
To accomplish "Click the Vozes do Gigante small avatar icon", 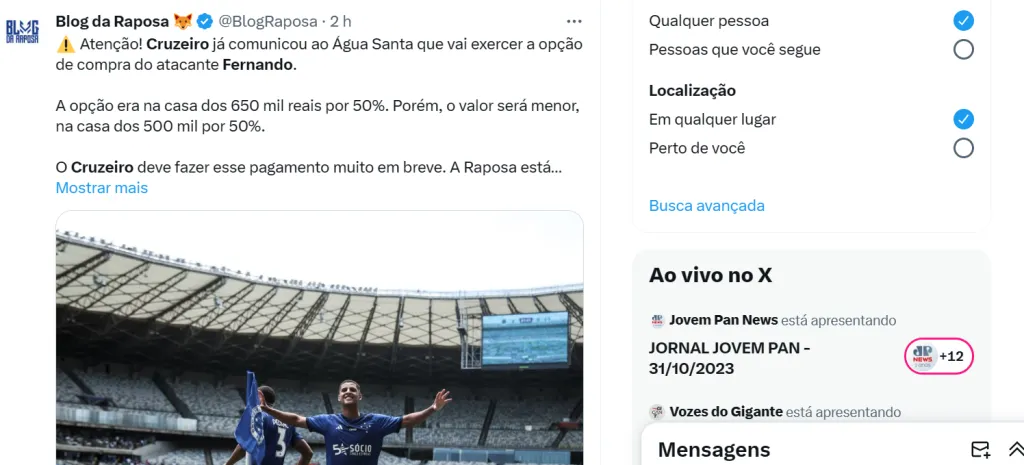I will pyautogui.click(x=657, y=412).
